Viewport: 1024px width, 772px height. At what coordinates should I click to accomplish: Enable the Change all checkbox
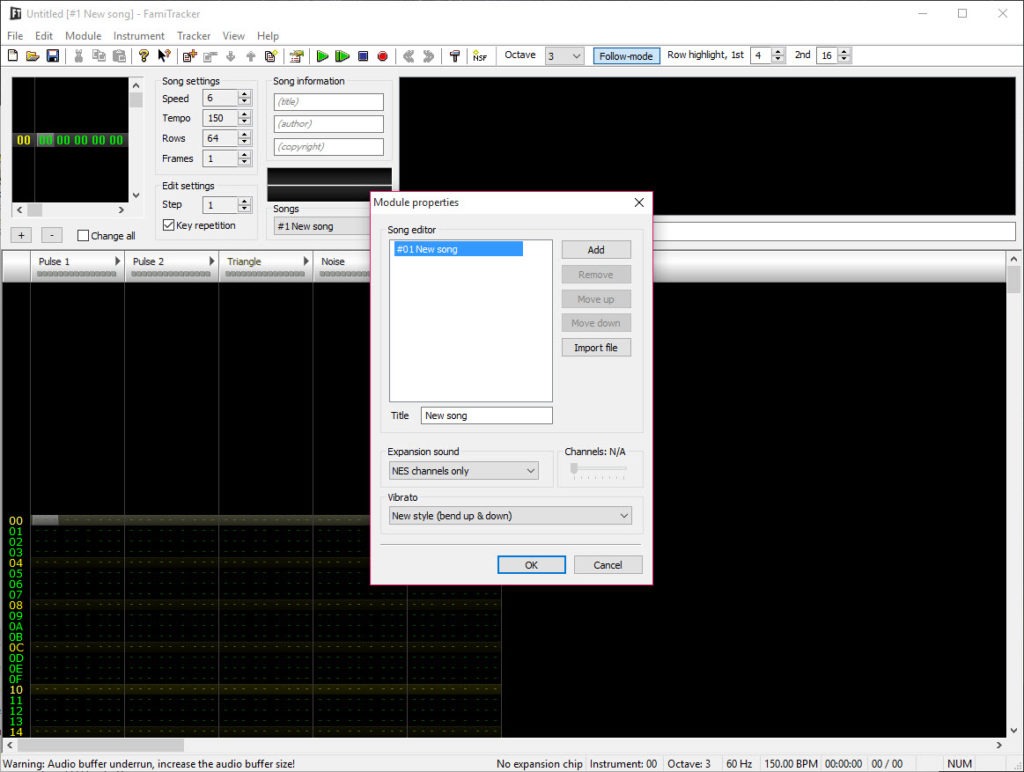[x=83, y=236]
